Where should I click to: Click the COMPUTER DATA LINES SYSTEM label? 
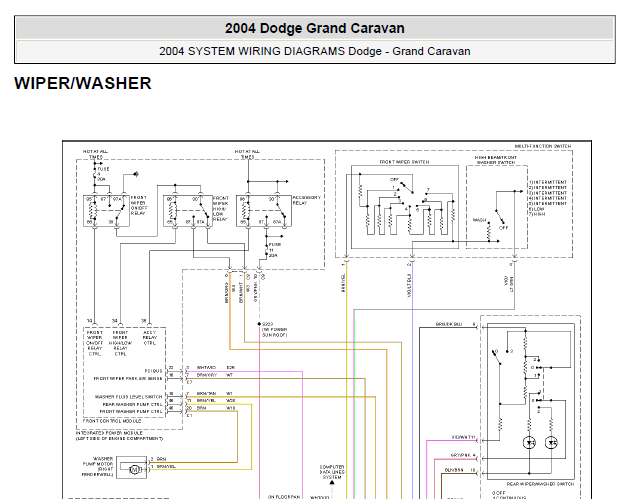[332, 472]
